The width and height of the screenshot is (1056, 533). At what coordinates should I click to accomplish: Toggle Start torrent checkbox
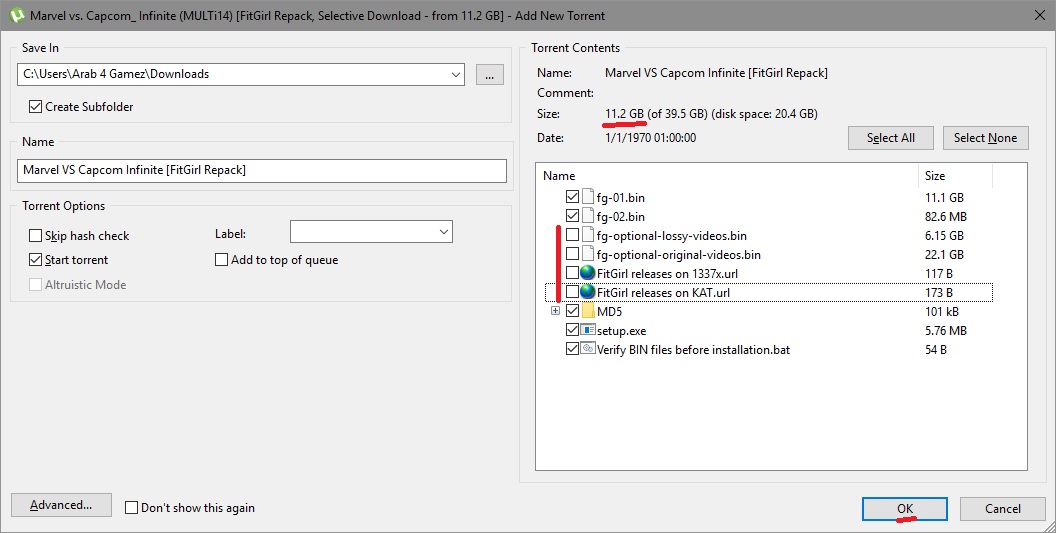tap(36, 259)
